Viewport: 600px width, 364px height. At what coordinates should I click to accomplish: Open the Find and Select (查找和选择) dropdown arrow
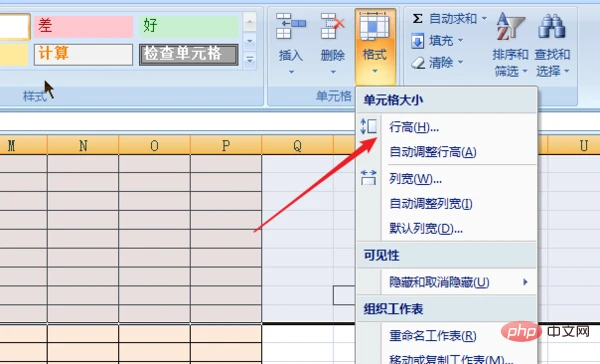click(566, 71)
